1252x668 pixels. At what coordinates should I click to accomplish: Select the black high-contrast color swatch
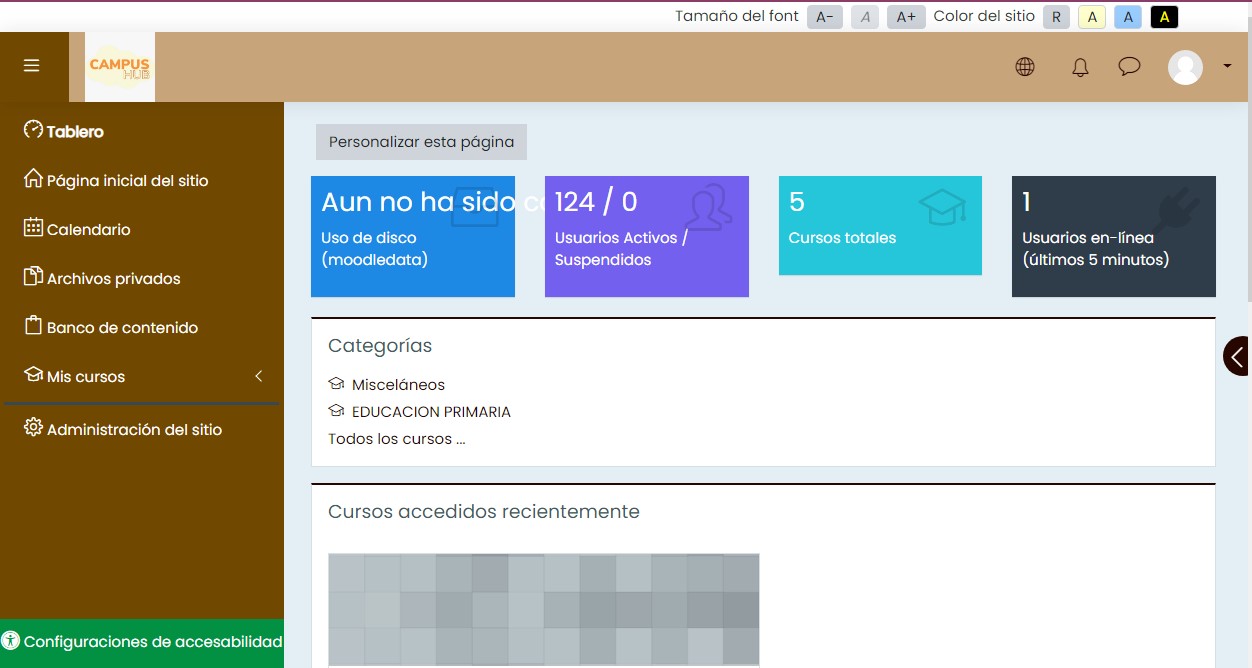pyautogui.click(x=1164, y=17)
